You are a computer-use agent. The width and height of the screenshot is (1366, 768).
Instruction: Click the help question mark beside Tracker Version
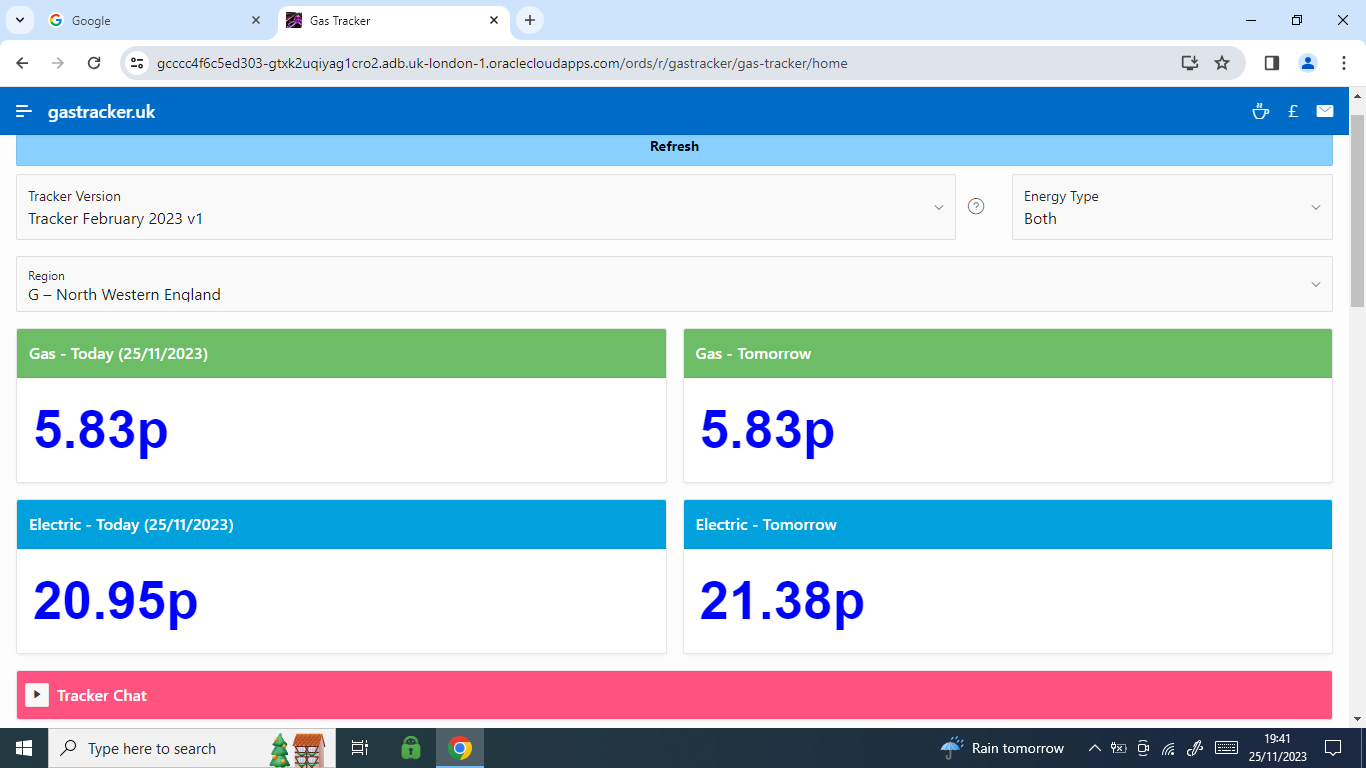click(x=977, y=206)
